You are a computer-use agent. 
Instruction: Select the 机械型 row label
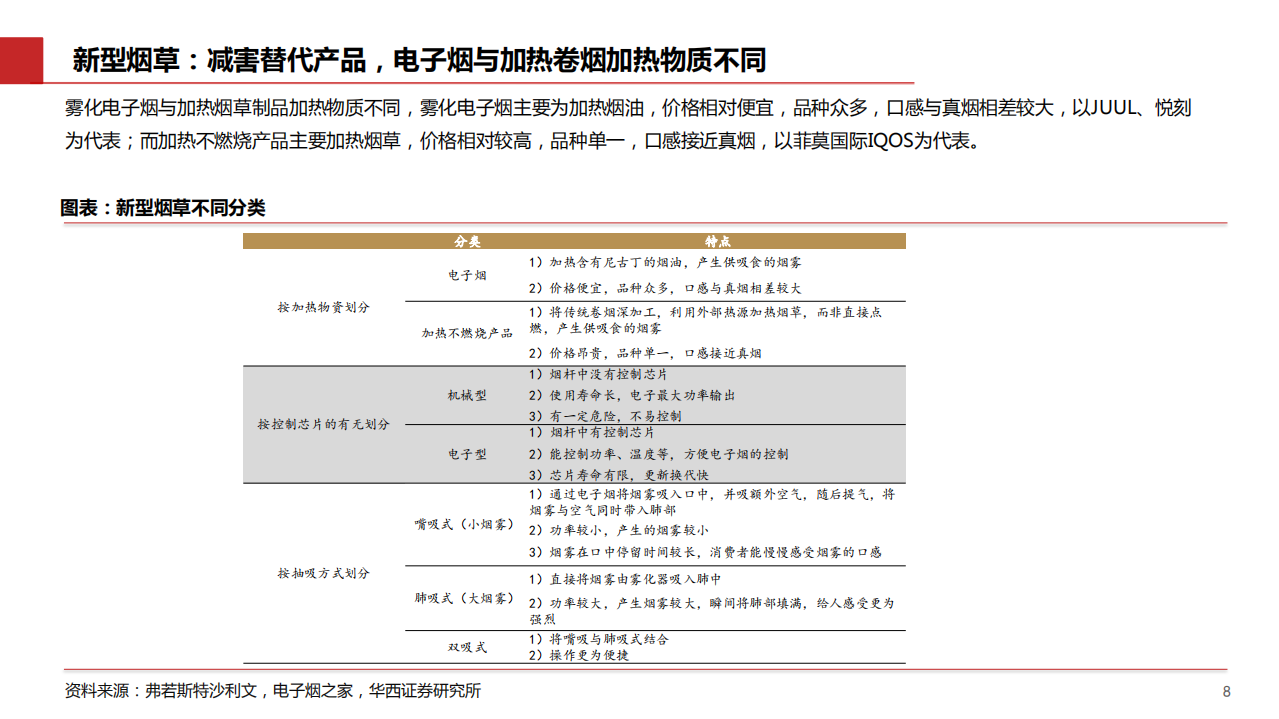point(466,396)
